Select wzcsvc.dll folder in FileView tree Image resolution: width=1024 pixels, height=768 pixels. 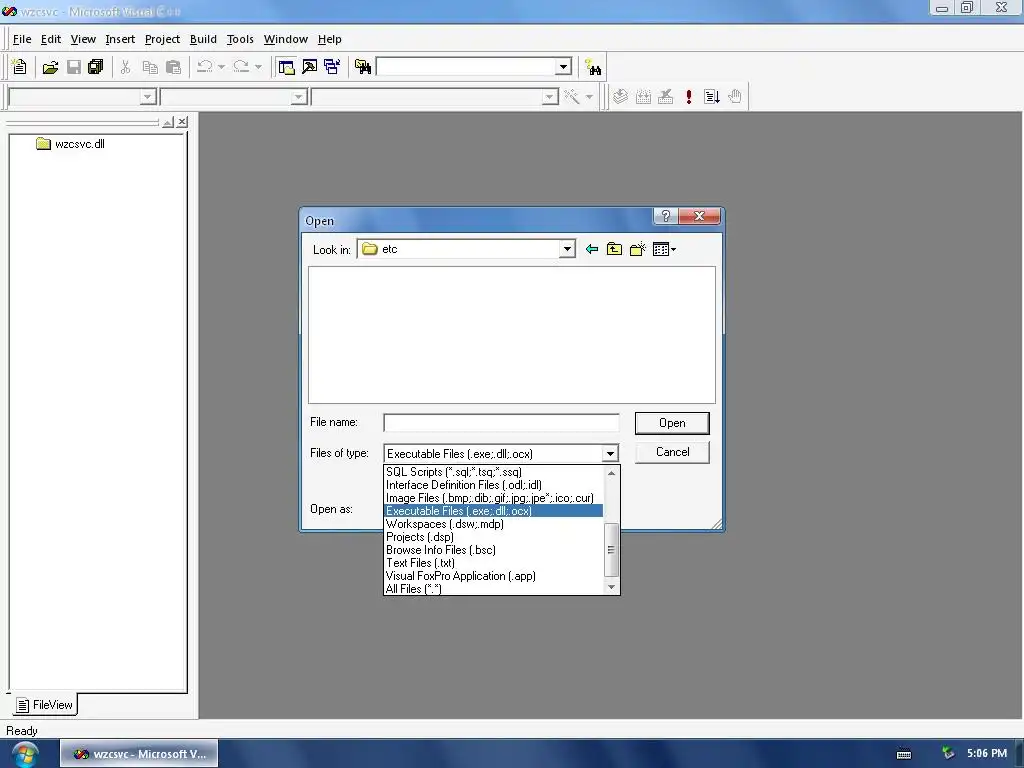tap(71, 144)
